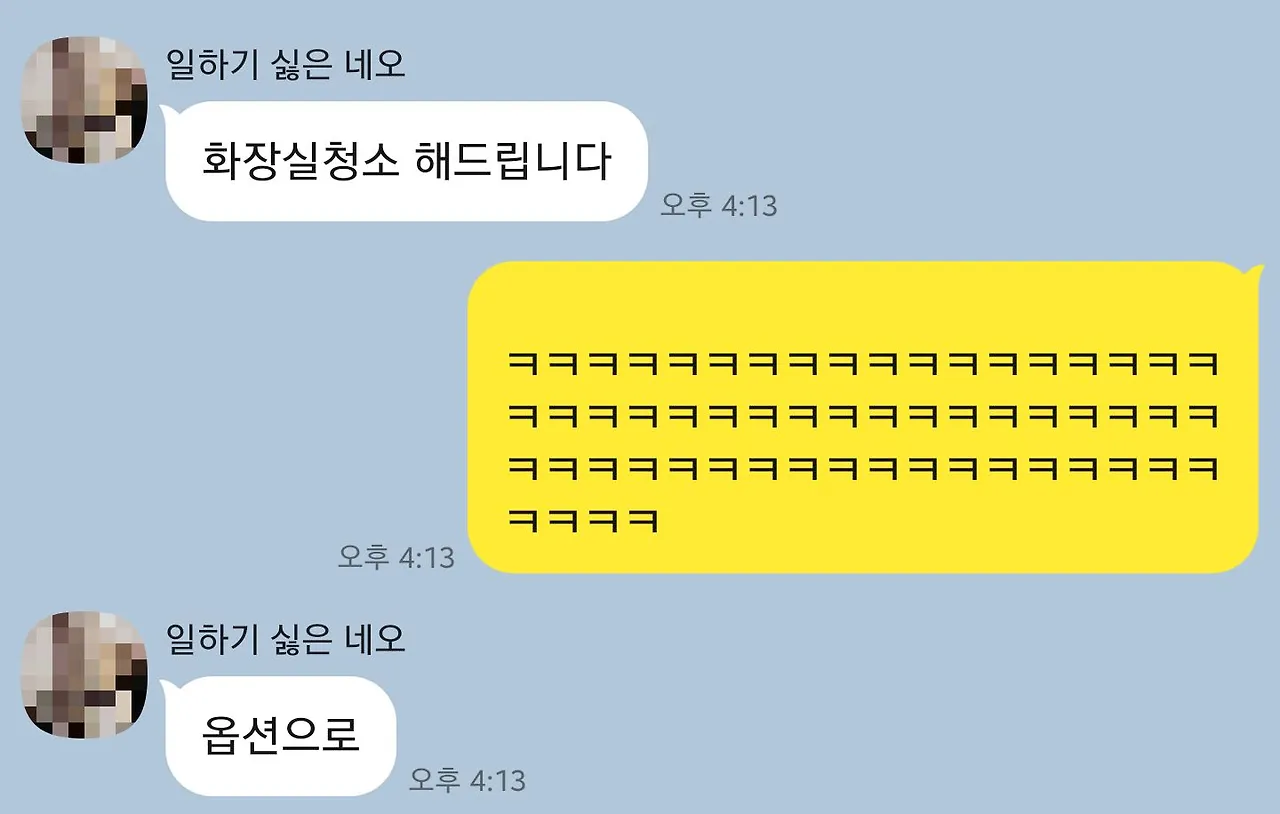Screen dimensions: 1280x814
Task: Select the 화장실청소 해드립니다 message bubble
Action: 406,161
